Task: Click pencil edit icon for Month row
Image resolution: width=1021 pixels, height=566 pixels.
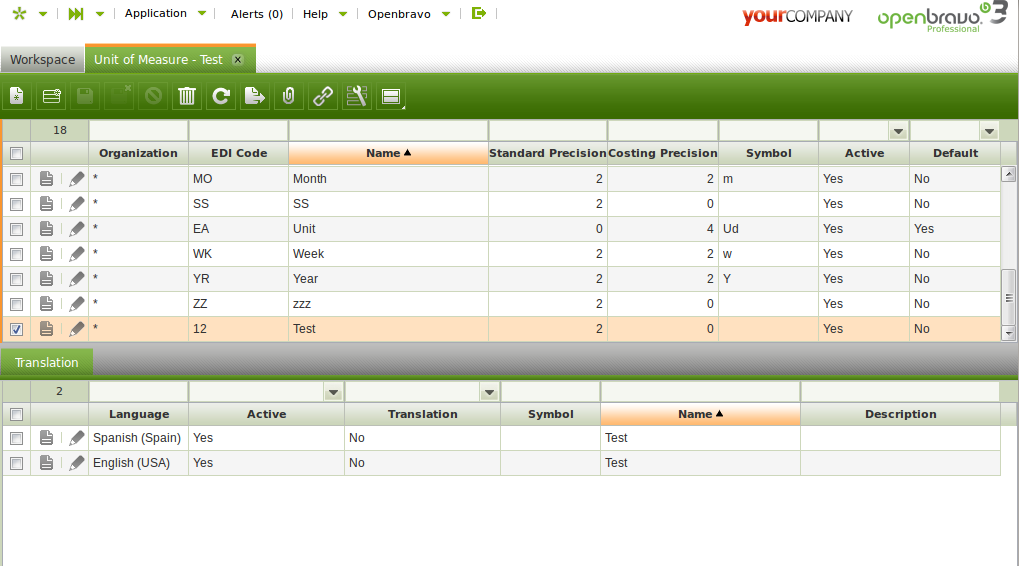Action: pos(77,179)
